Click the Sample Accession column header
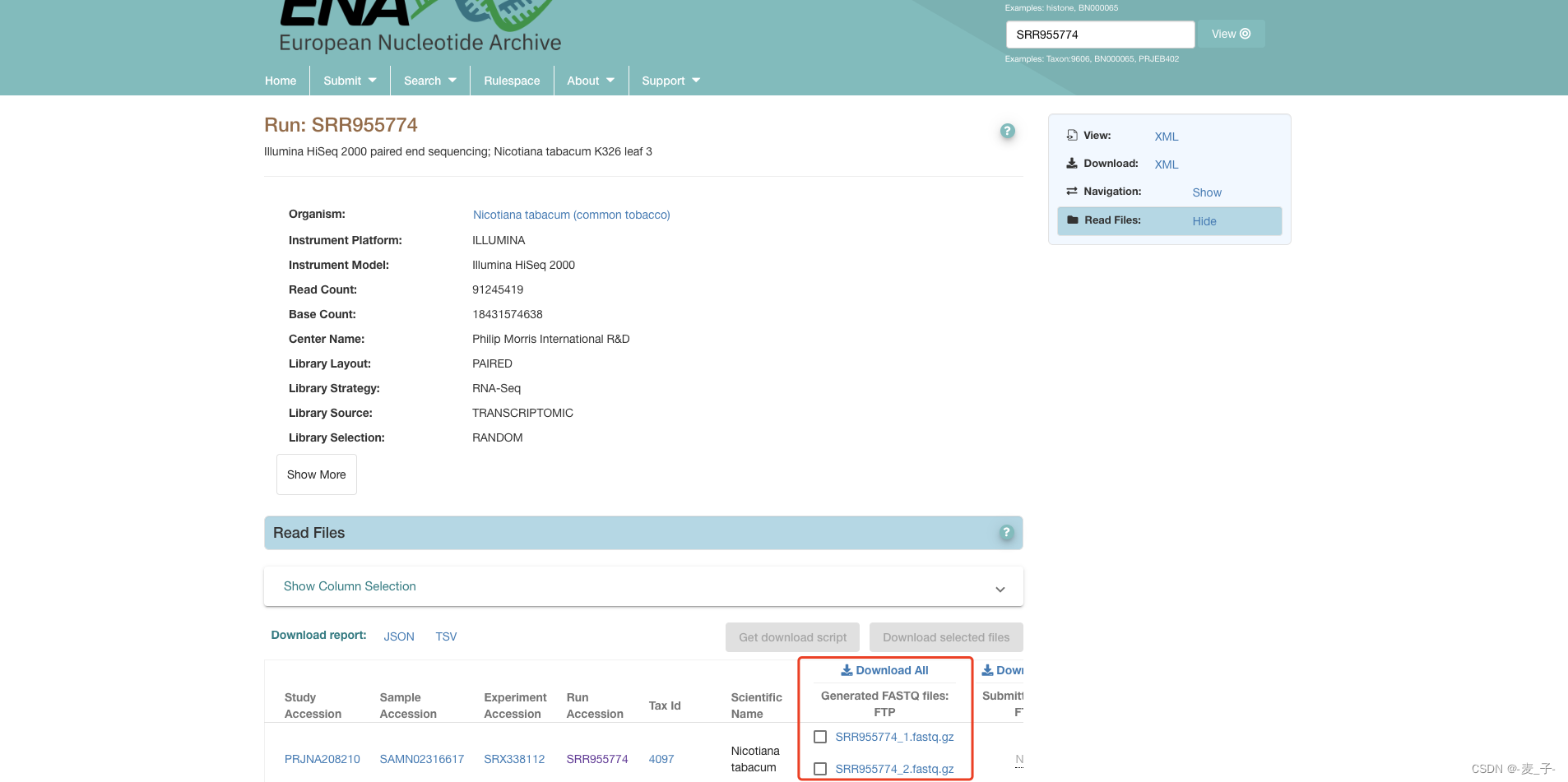Screen dimensions: 1568x782 pyautogui.click(x=408, y=706)
